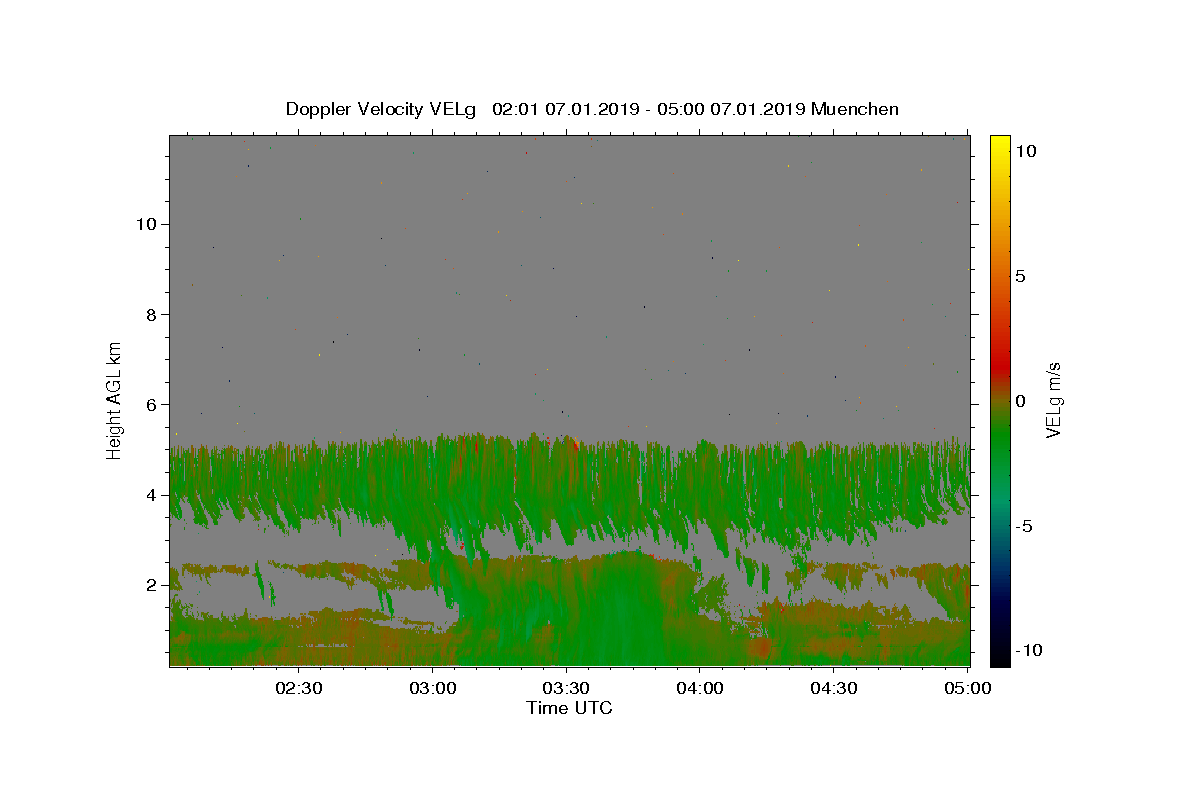Screen dimensions: 1200x800
Task: Click the 03:00 time tick label
Action: click(433, 688)
